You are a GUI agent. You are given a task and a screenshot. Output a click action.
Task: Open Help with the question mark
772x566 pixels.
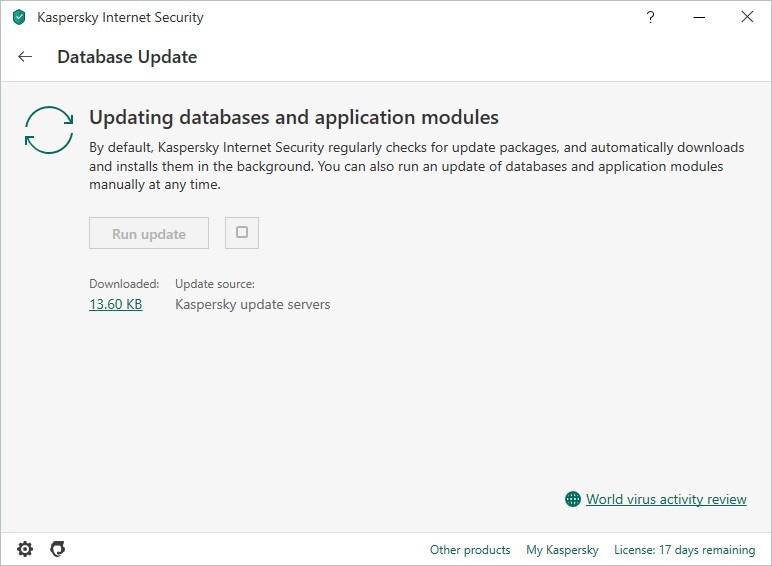pos(651,17)
